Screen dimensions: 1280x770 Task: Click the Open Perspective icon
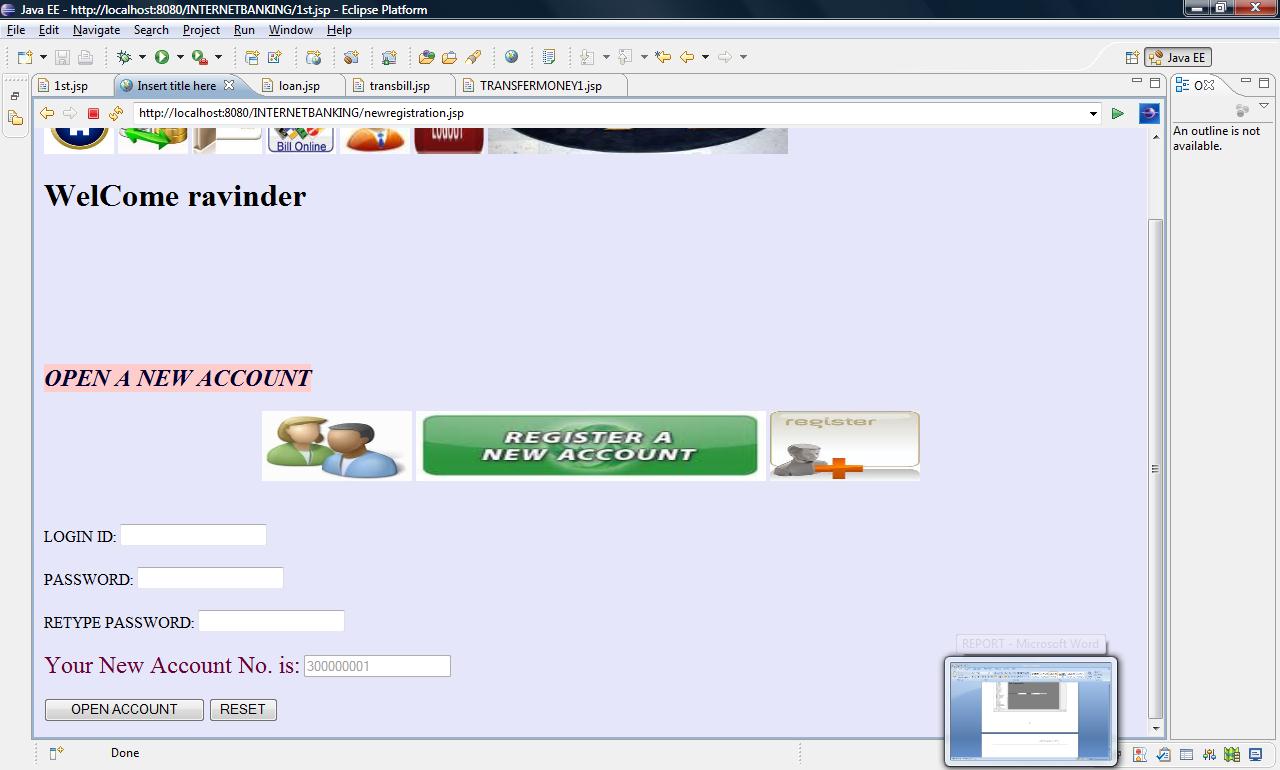(x=1132, y=57)
